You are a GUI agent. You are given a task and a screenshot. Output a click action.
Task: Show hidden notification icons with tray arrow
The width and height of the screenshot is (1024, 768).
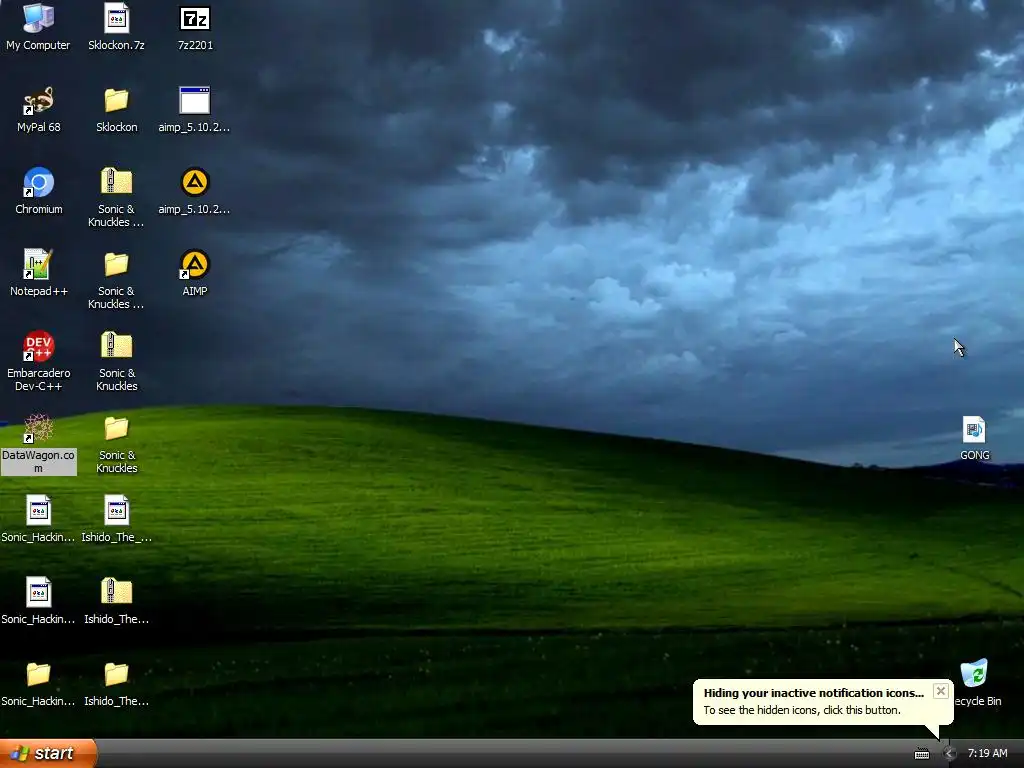click(x=949, y=753)
